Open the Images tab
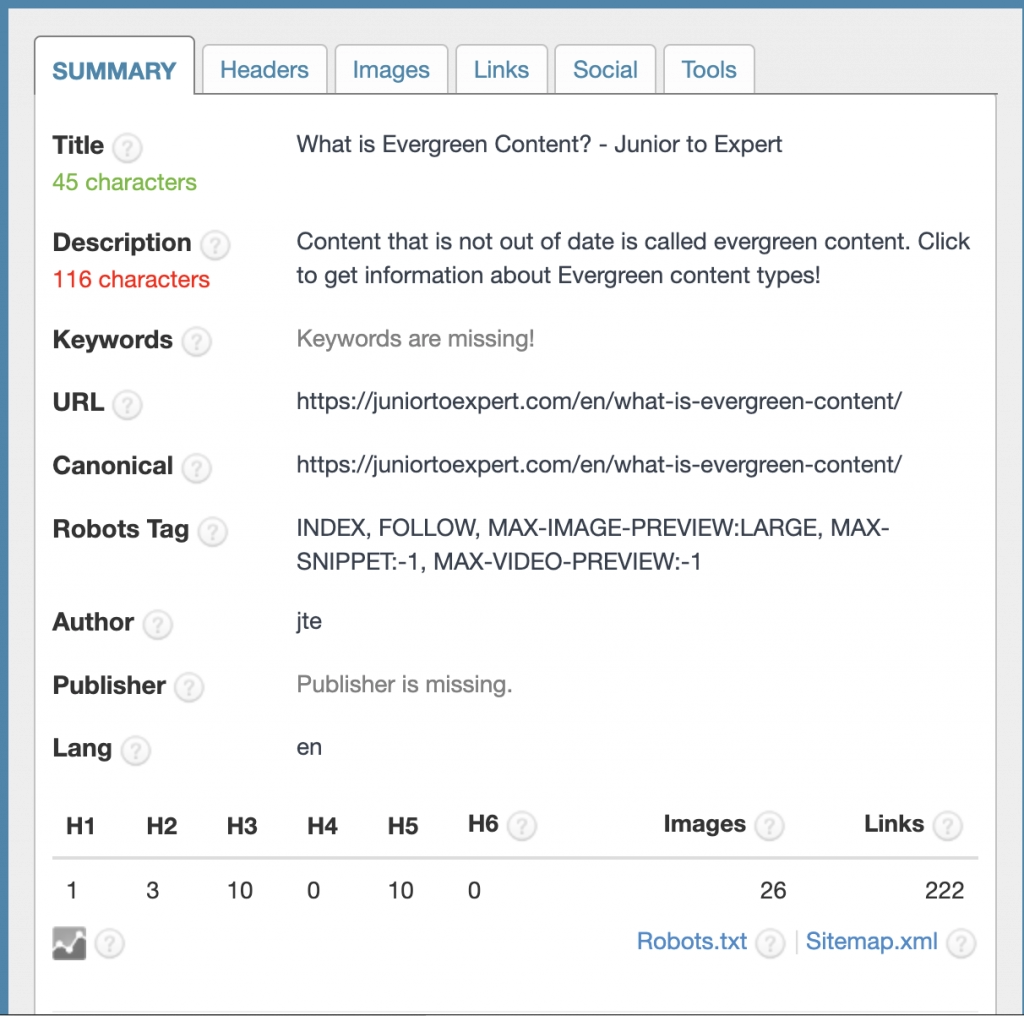The height and width of the screenshot is (1016, 1024). (391, 69)
